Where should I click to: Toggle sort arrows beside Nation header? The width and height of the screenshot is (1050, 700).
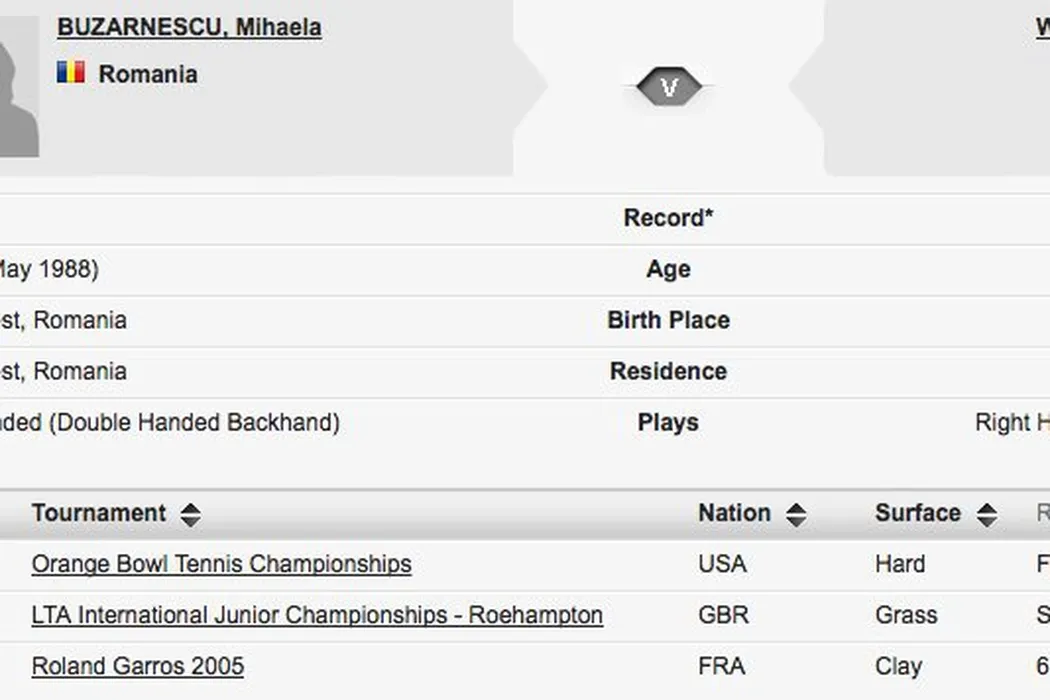tap(796, 514)
